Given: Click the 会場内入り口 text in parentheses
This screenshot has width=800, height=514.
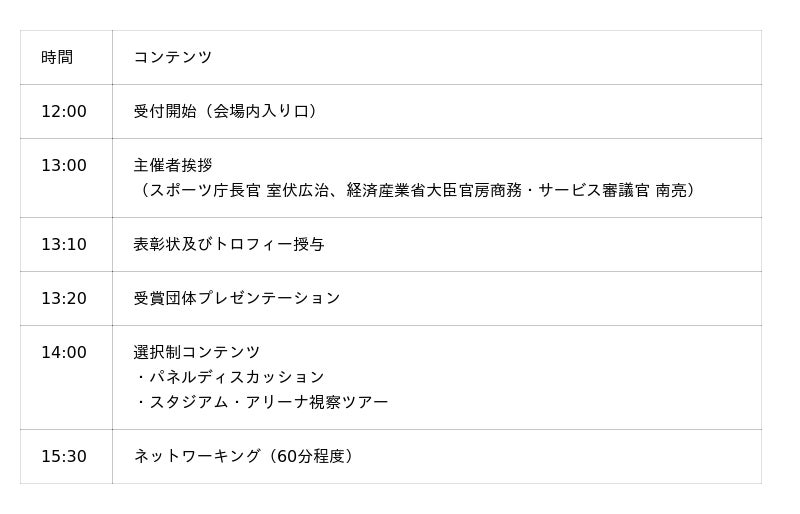Looking at the screenshot, I should tap(262, 111).
